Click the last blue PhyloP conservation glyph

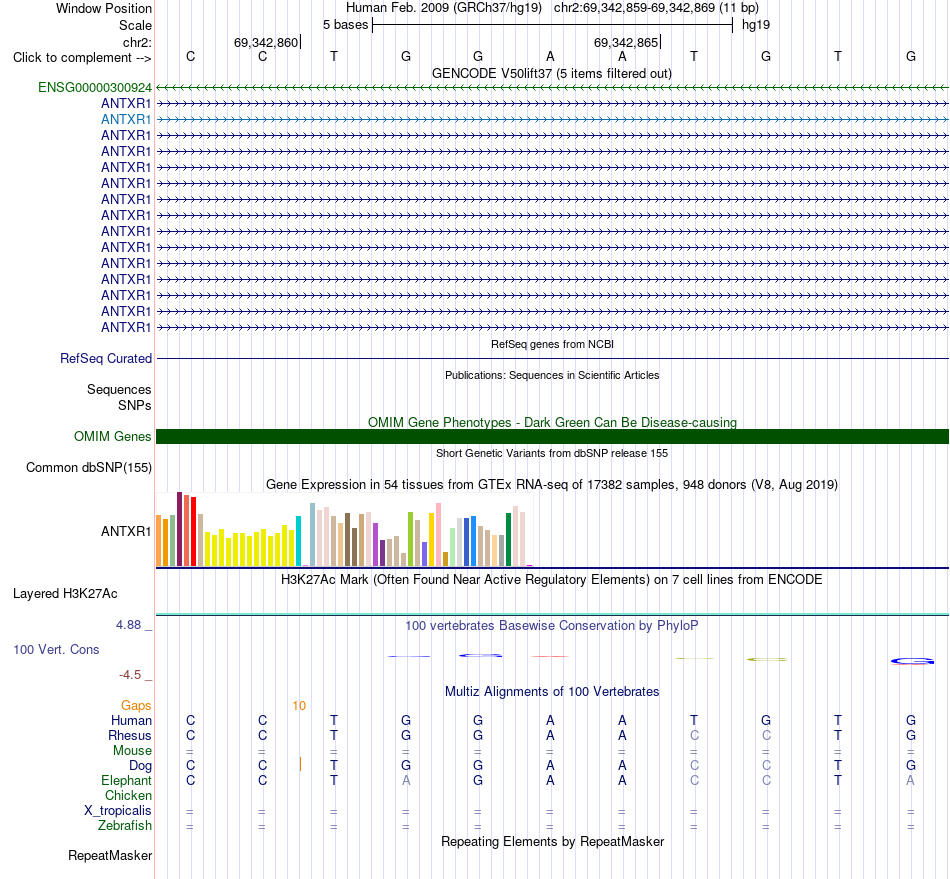[x=912, y=661]
